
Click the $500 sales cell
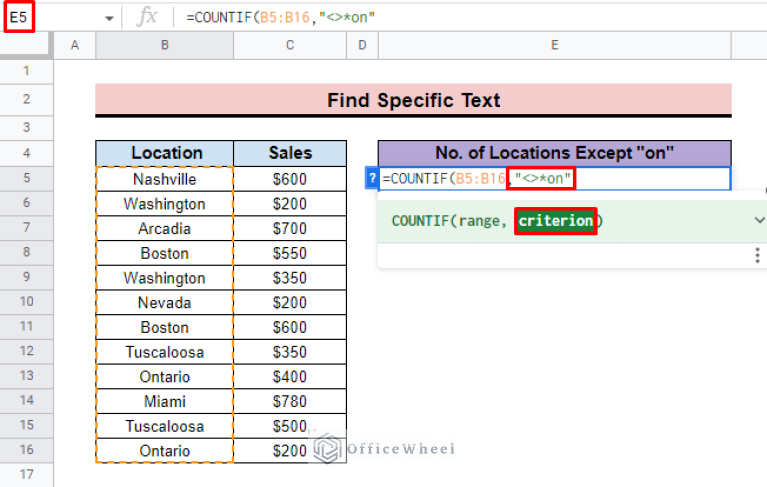290,426
